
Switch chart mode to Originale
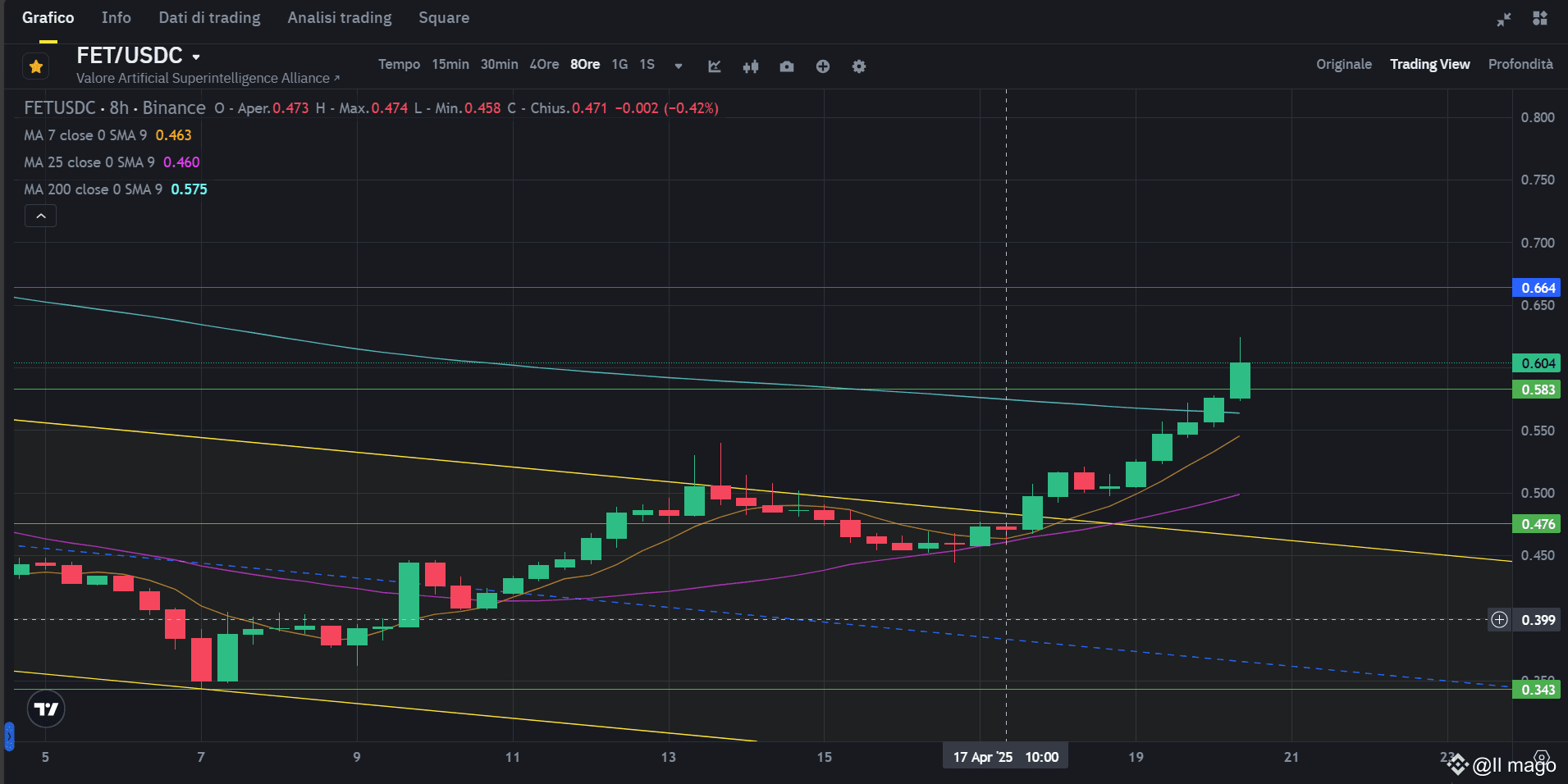[1344, 64]
